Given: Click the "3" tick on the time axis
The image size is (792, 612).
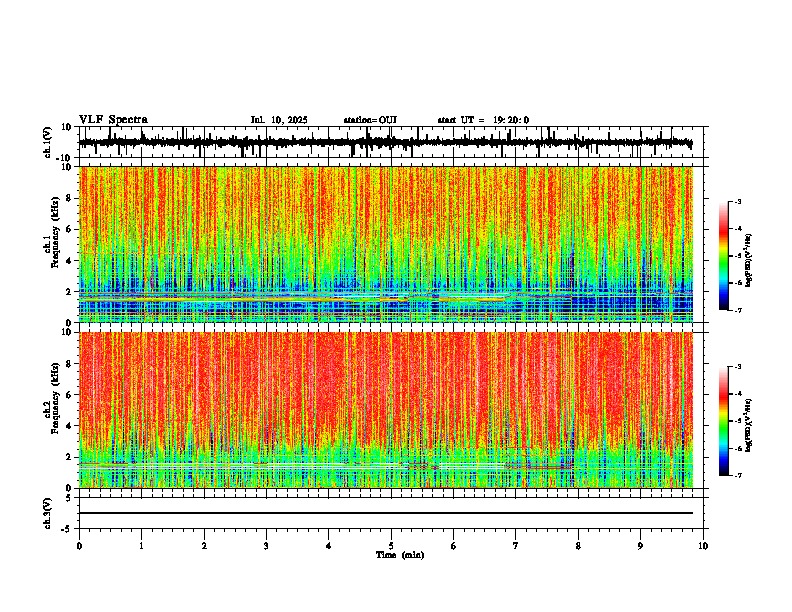Looking at the screenshot, I should pos(266,546).
